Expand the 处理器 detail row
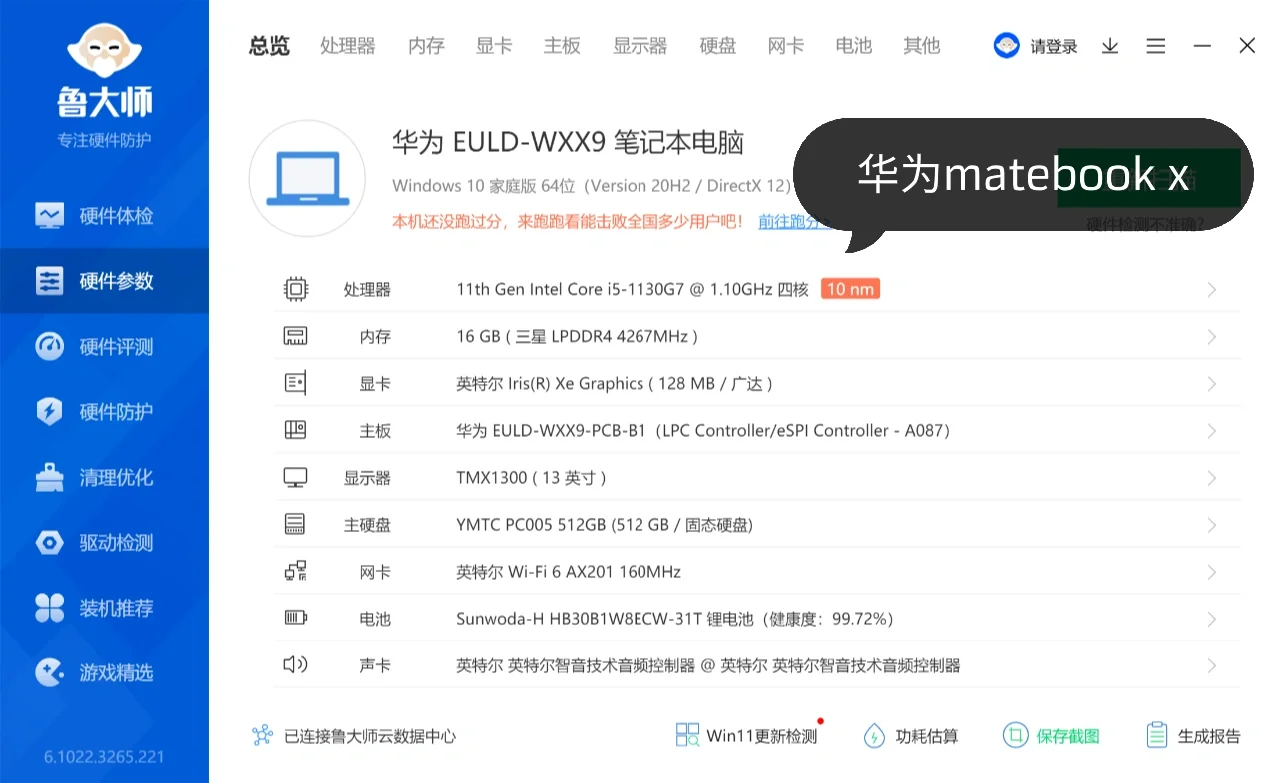Viewport: 1280px width, 783px height. click(1211, 289)
